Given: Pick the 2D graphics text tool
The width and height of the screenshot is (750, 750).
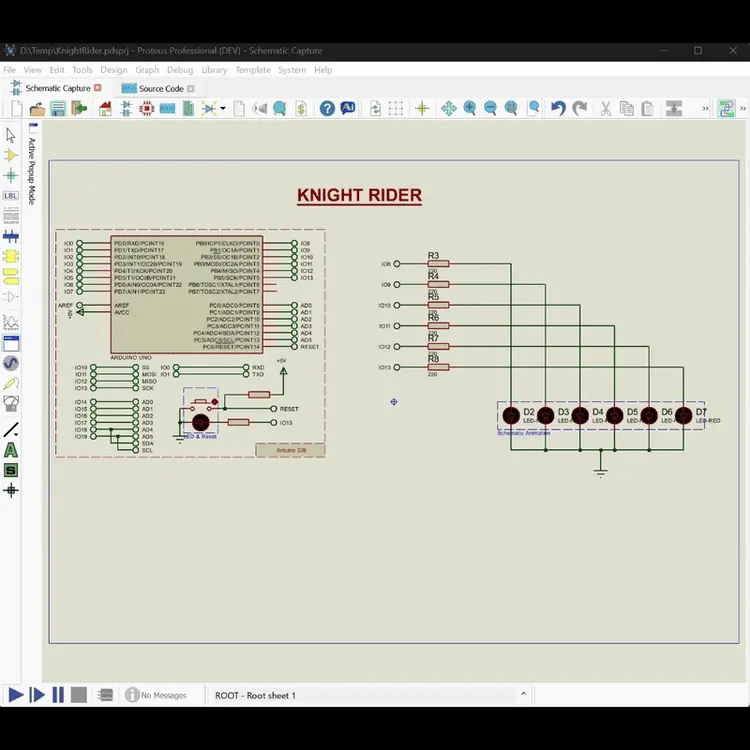Looking at the screenshot, I should 11,450.
